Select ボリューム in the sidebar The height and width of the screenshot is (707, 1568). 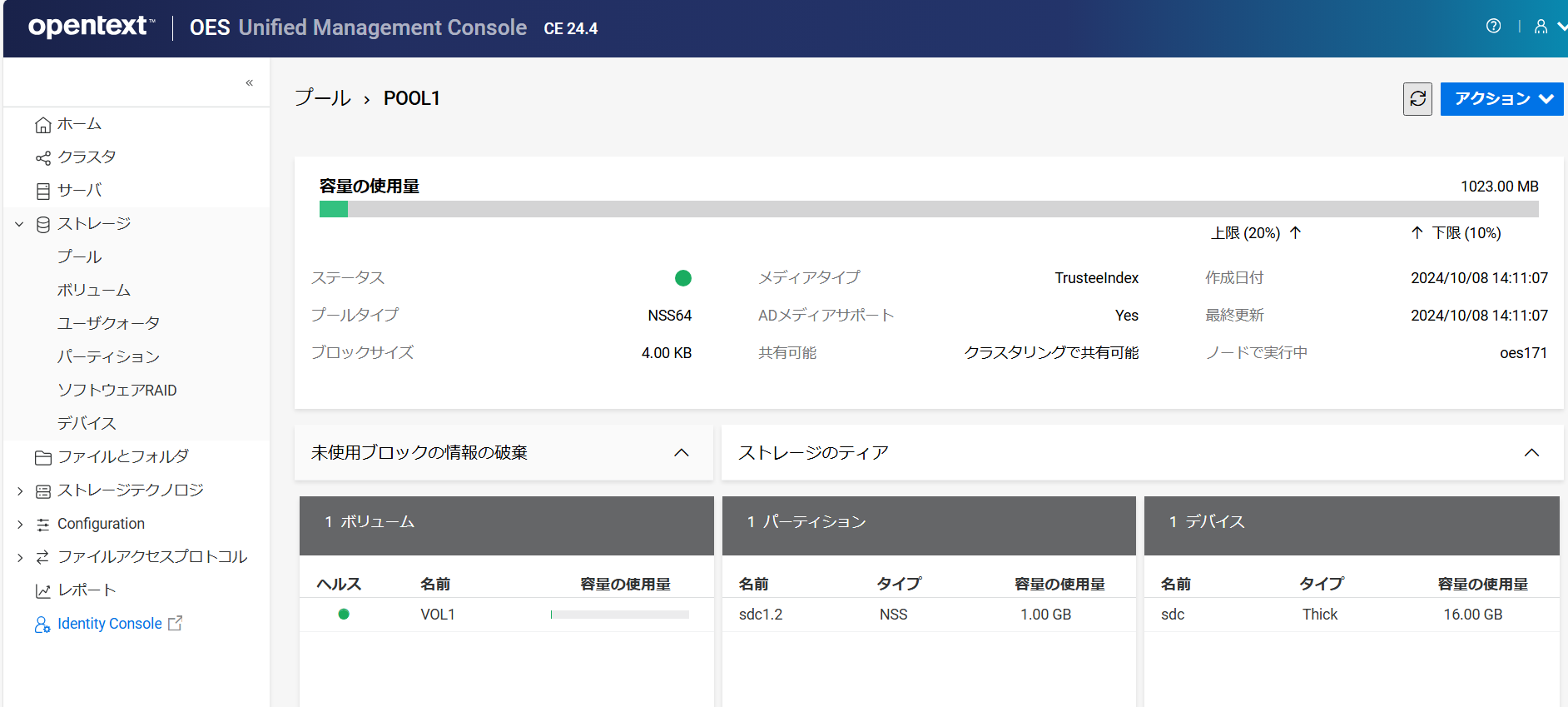94,291
